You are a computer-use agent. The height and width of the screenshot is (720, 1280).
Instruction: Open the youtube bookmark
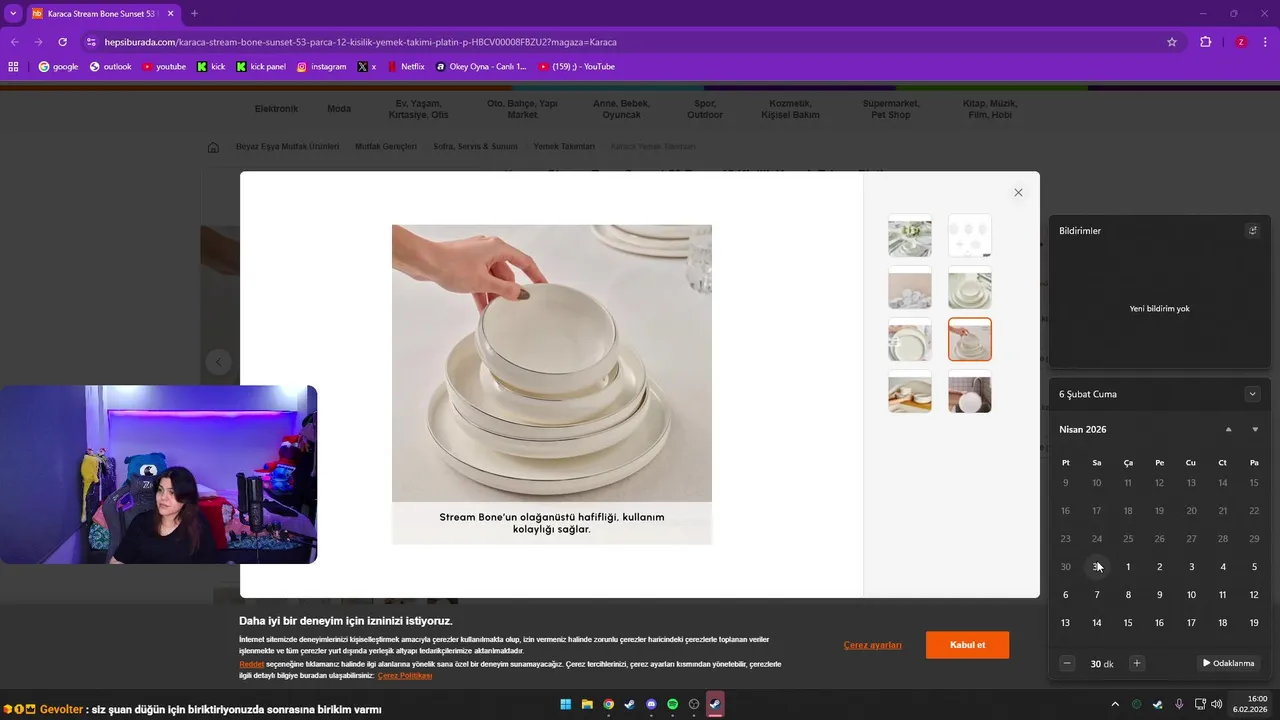[x=164, y=67]
